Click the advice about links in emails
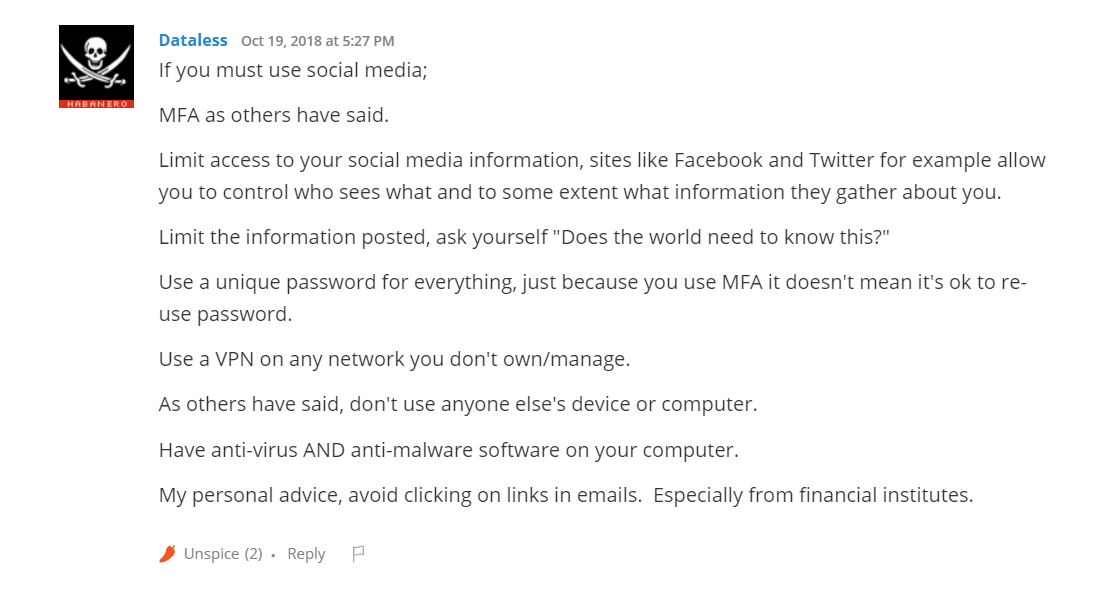This screenshot has width=1101, height=609. (400, 495)
